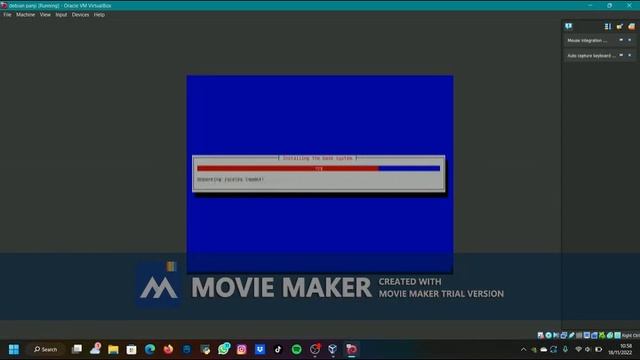Click the optical disk status icon
Image resolution: width=640 pixels, height=360 pixels.
pyautogui.click(x=549, y=336)
